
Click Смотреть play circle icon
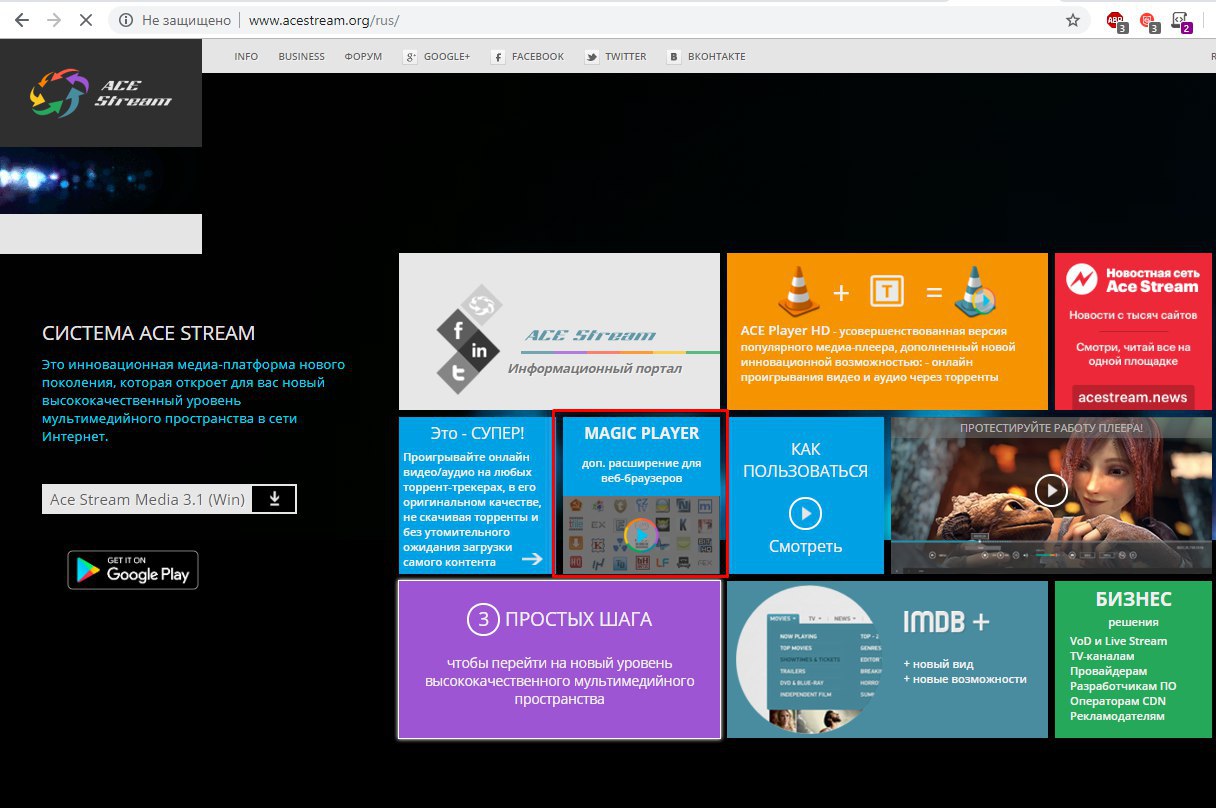[x=805, y=514]
